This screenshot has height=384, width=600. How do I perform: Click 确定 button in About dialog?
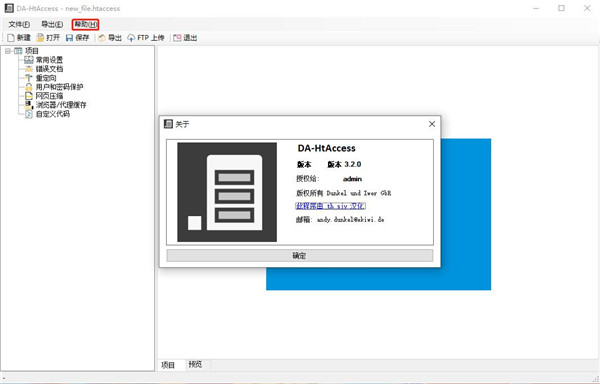click(300, 255)
